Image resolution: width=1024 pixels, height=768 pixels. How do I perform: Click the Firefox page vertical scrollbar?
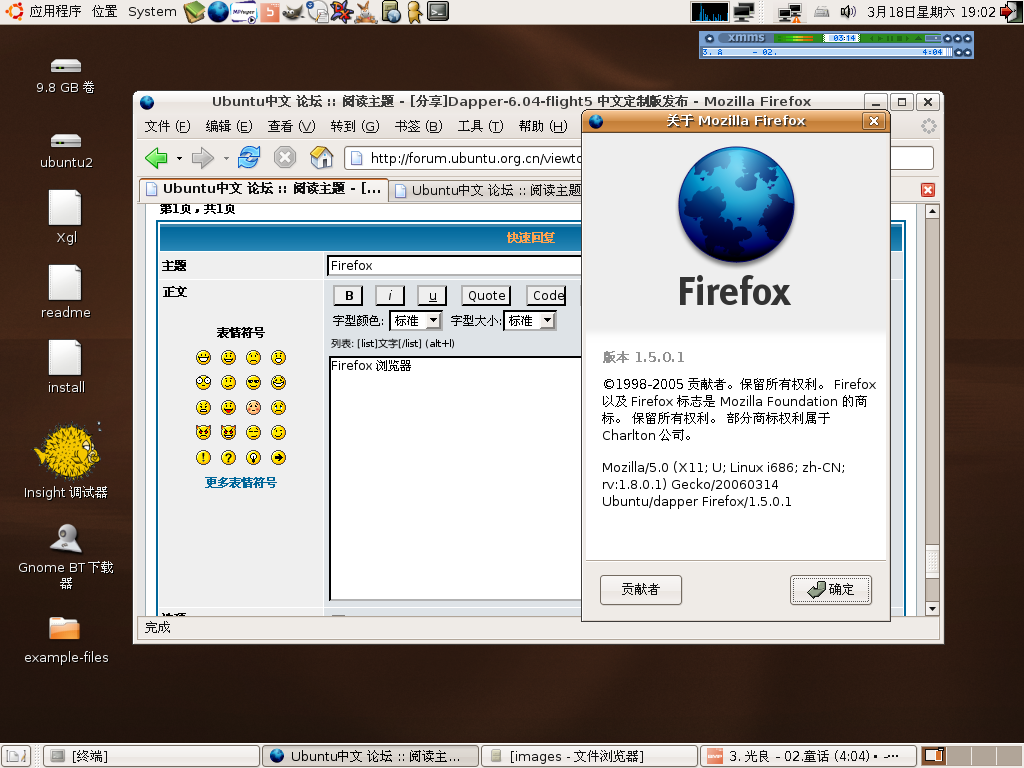tap(932, 409)
